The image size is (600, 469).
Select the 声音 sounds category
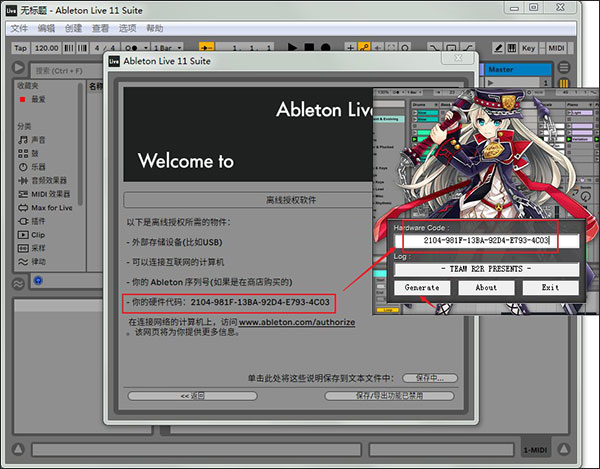click(32, 140)
